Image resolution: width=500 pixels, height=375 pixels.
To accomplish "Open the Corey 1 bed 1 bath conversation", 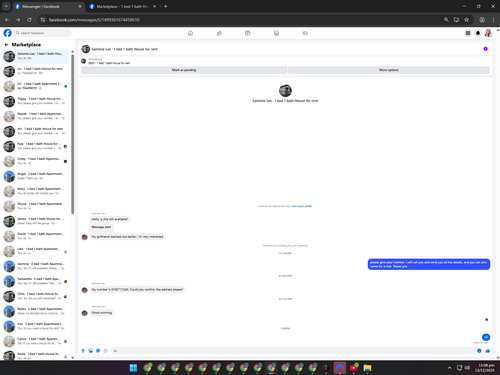I will pos(35,161).
